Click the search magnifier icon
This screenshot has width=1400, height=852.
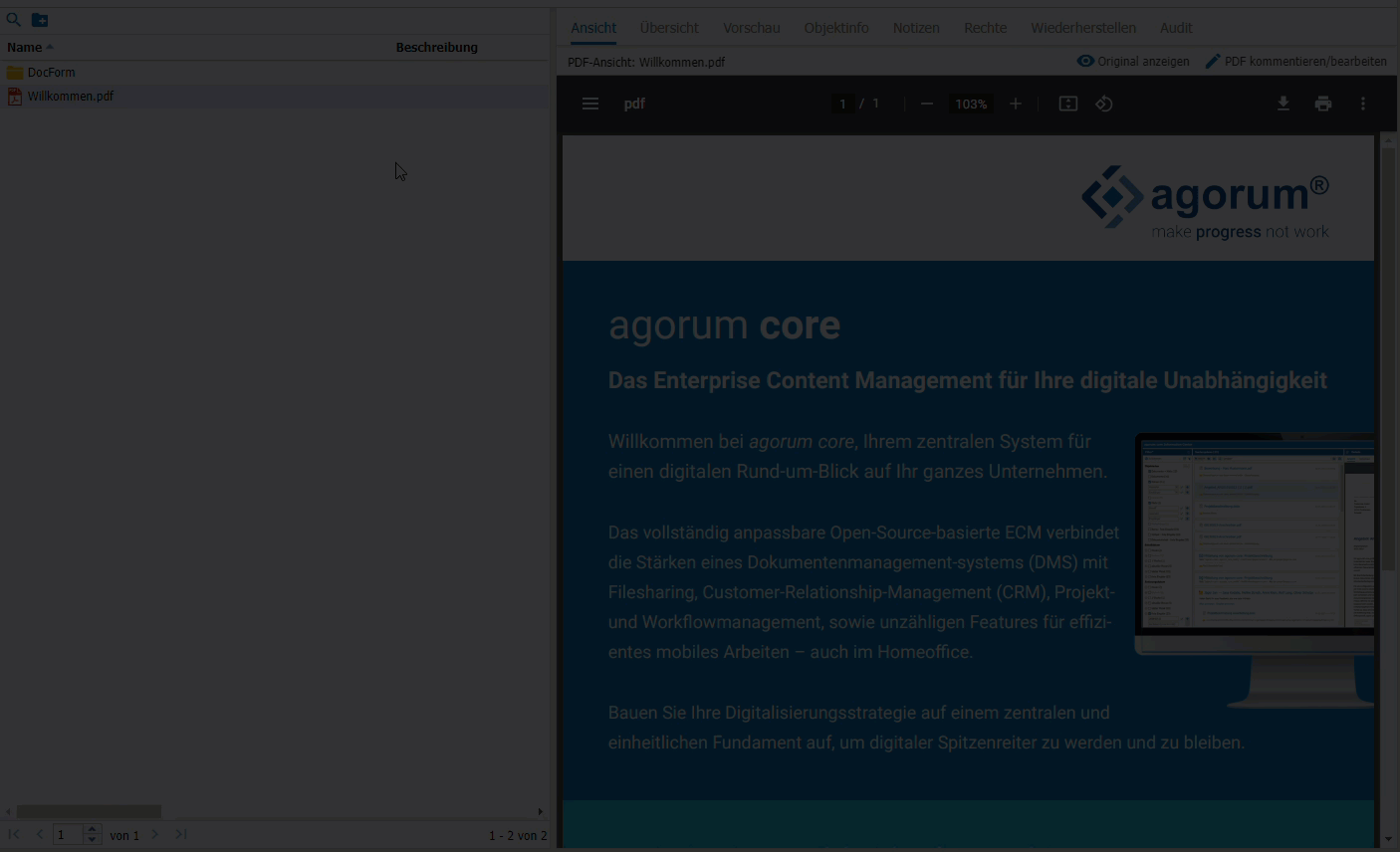(x=14, y=19)
